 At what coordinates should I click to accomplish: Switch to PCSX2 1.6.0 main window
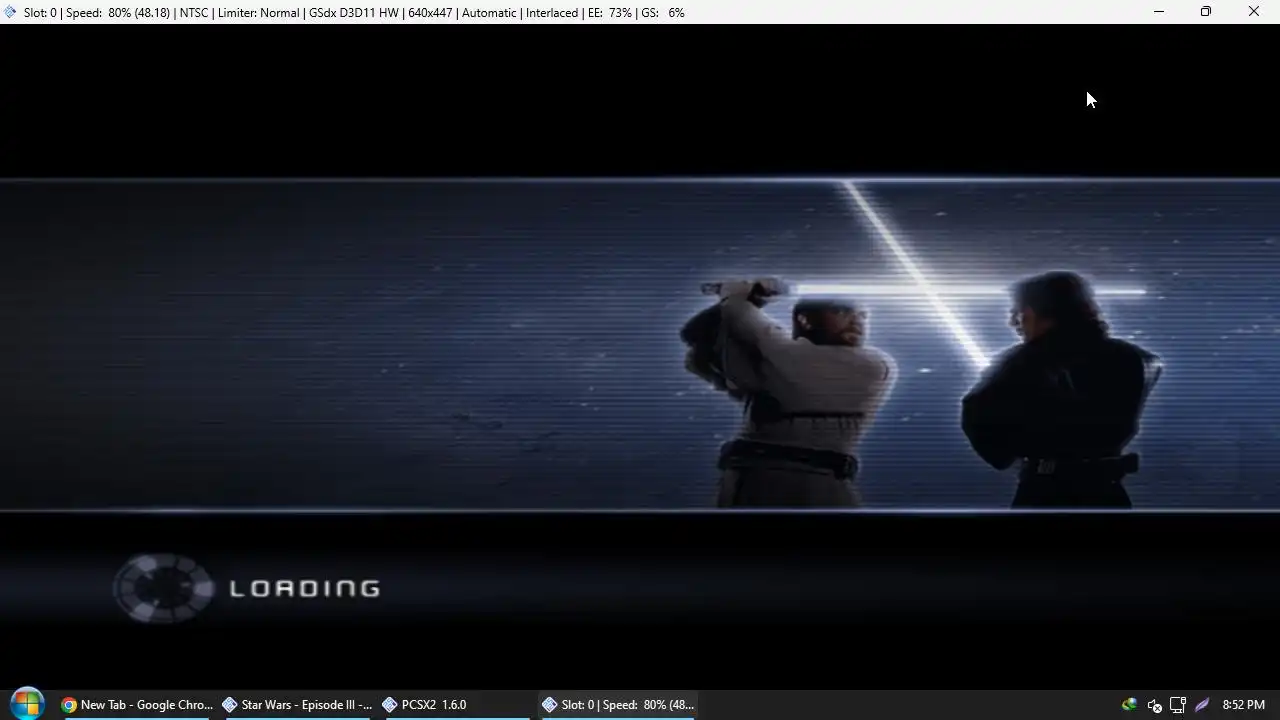(456, 705)
